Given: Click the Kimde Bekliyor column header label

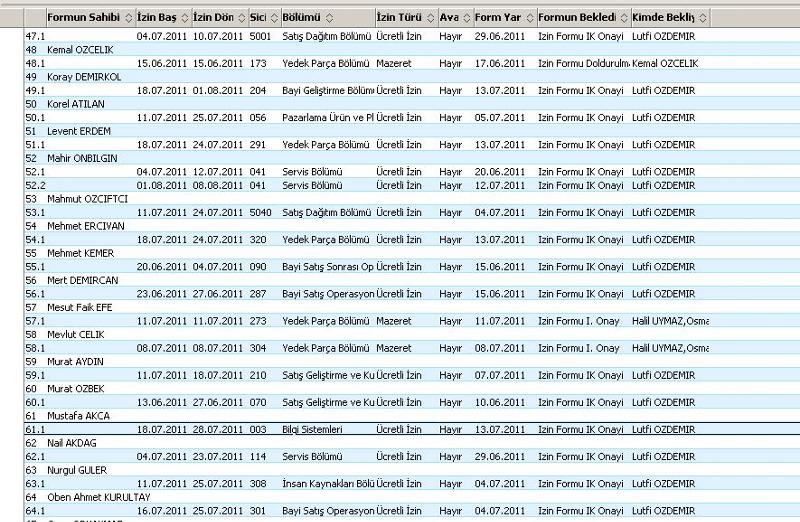Looking at the screenshot, I should (663, 17).
